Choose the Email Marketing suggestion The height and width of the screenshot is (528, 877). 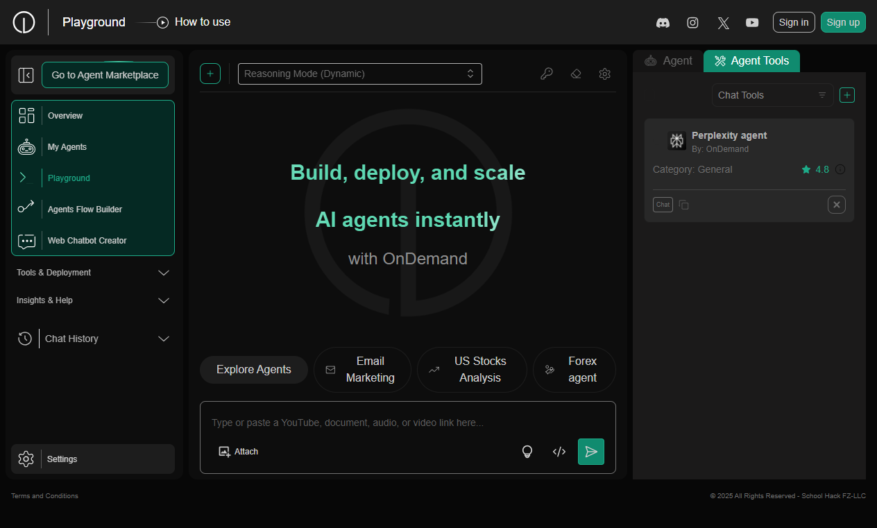click(362, 370)
